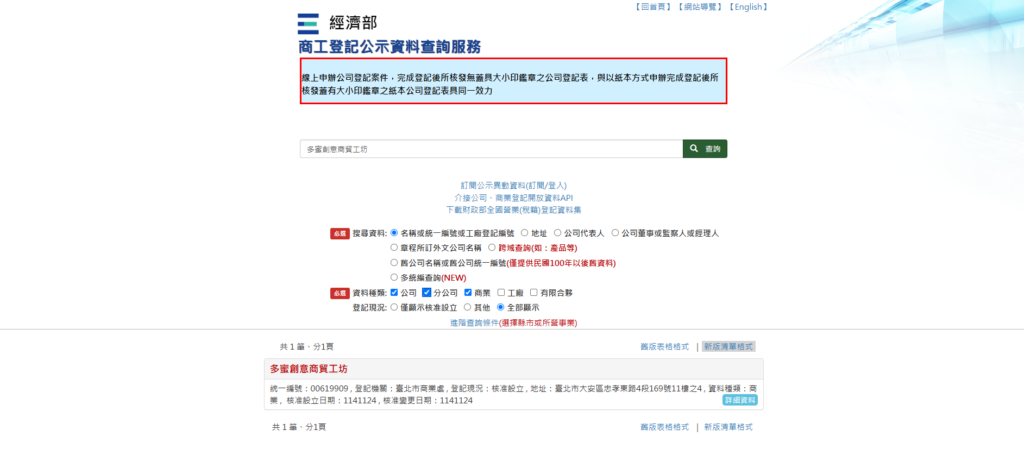Enable the 工廠 checkbox
1024x456 pixels.
pos(500,293)
